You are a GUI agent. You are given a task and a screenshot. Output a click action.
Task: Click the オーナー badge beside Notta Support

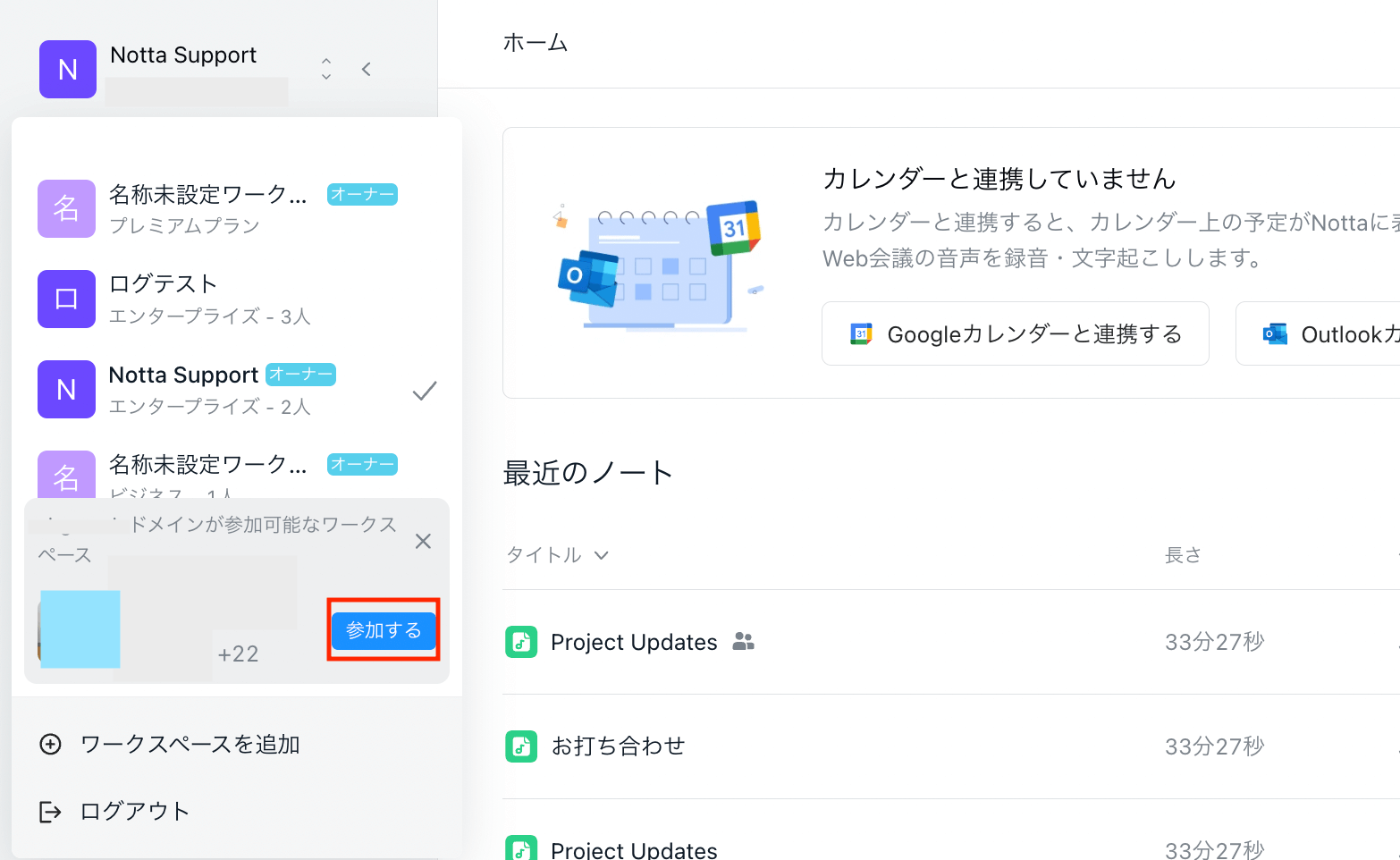coord(301,375)
